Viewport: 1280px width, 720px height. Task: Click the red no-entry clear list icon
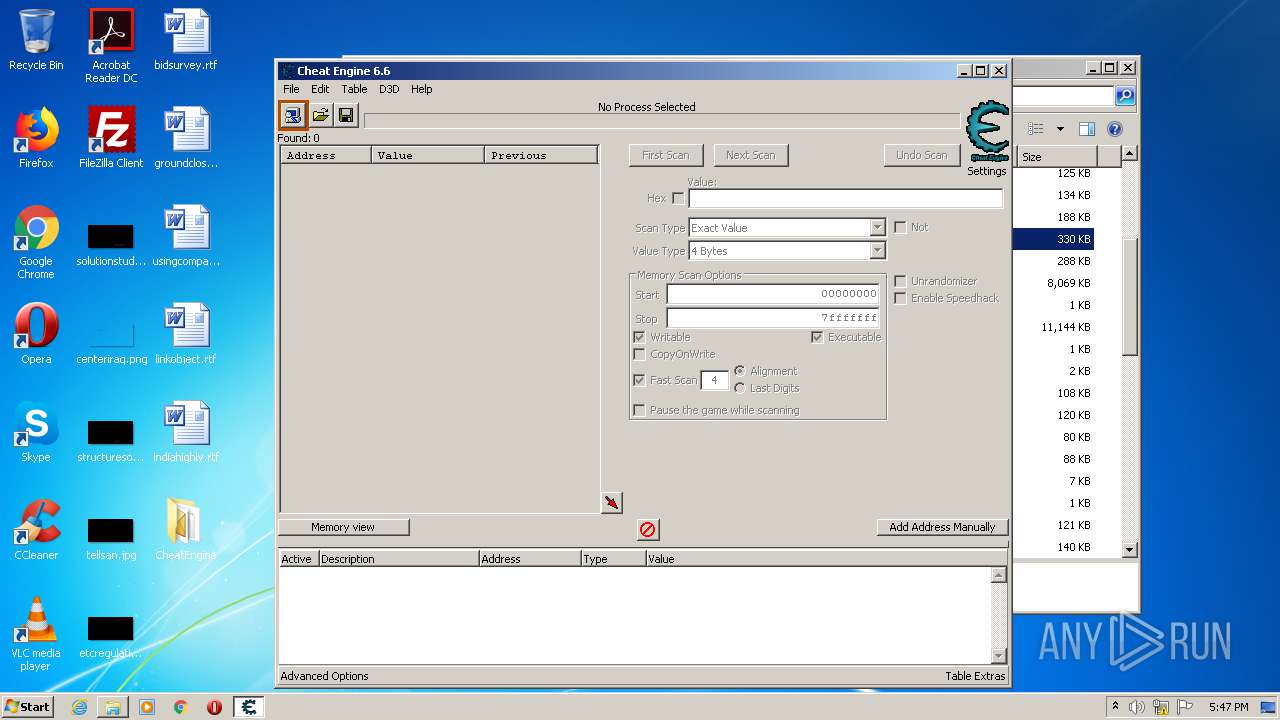point(648,530)
